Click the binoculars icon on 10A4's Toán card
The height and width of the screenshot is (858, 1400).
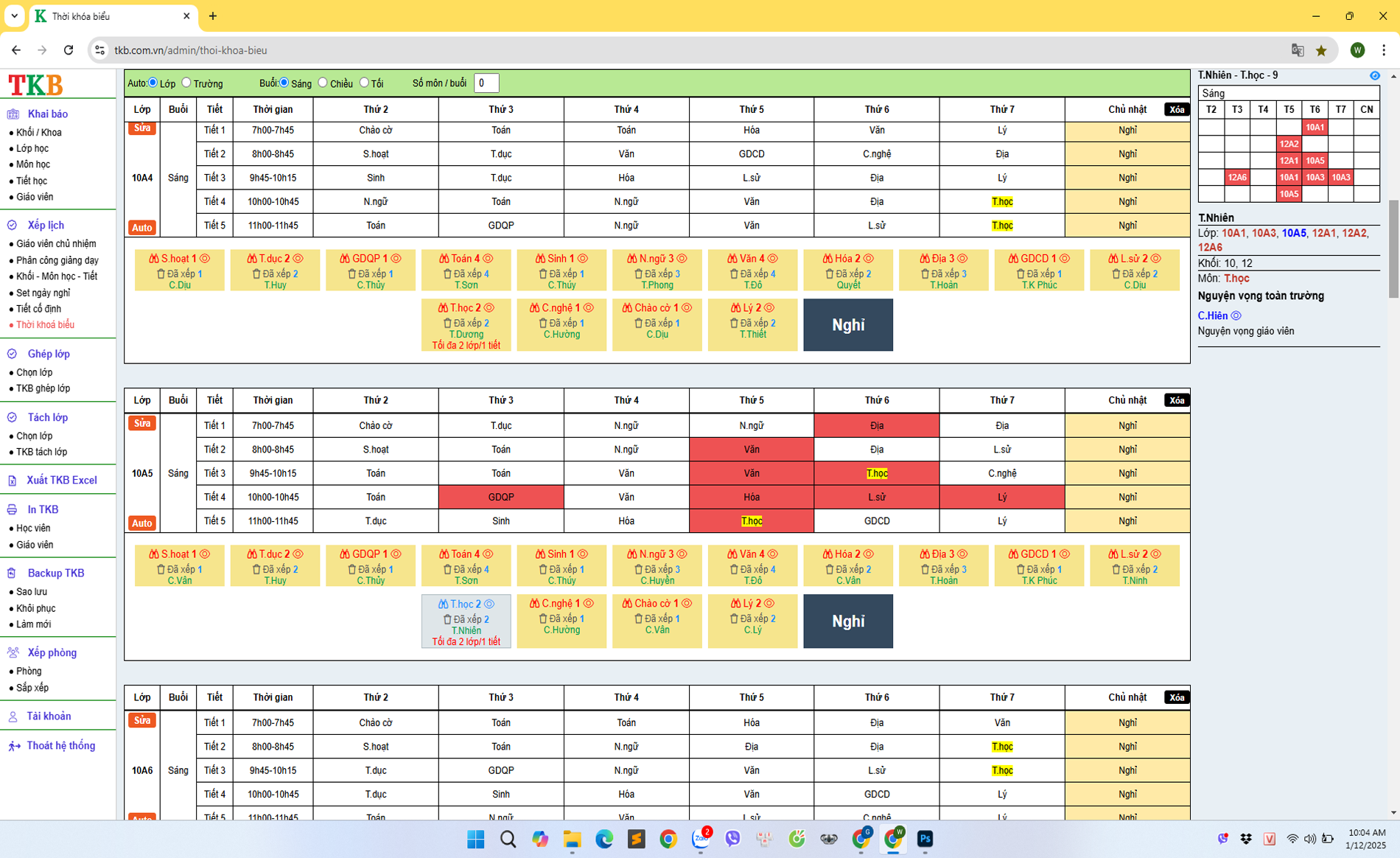point(444,259)
